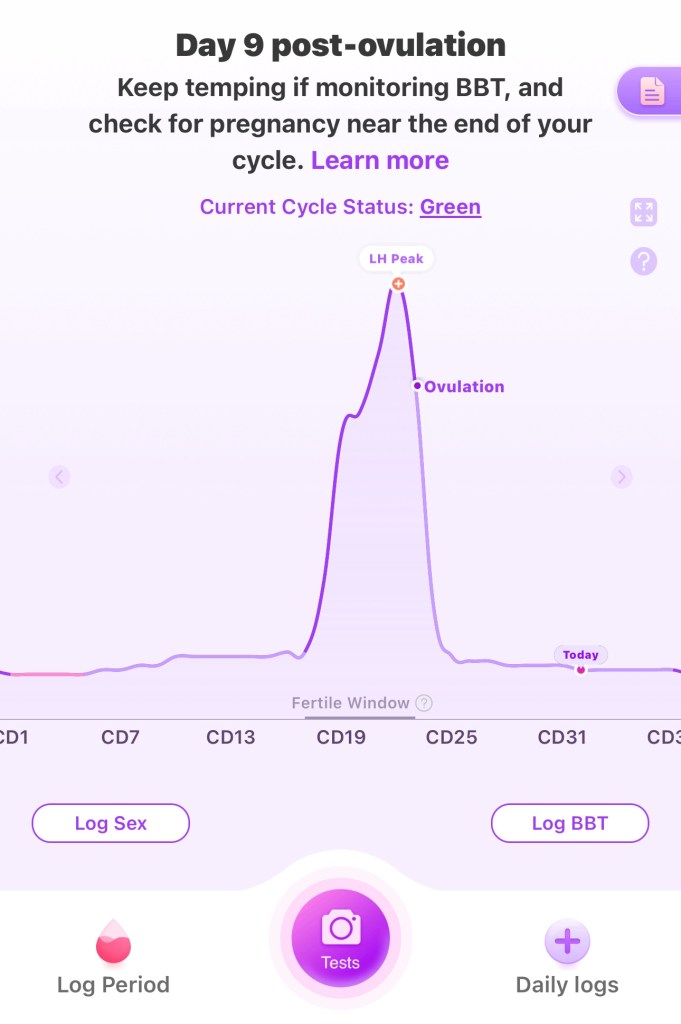Select the Today marker on chart

click(x=580, y=669)
